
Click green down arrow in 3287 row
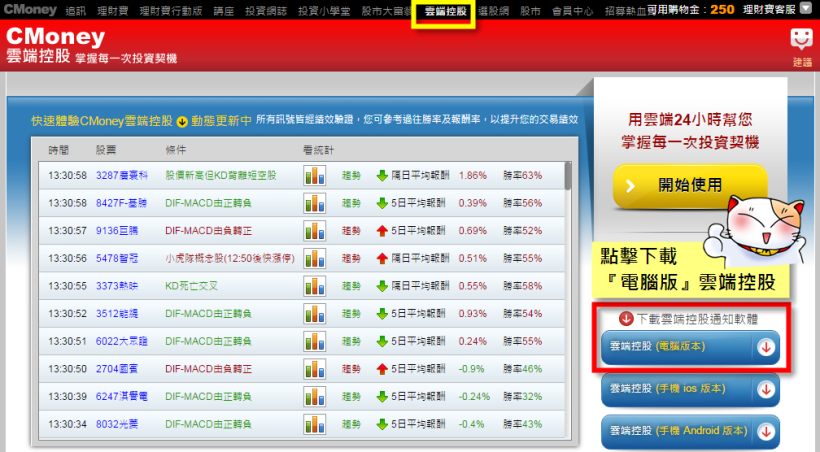[382, 175]
